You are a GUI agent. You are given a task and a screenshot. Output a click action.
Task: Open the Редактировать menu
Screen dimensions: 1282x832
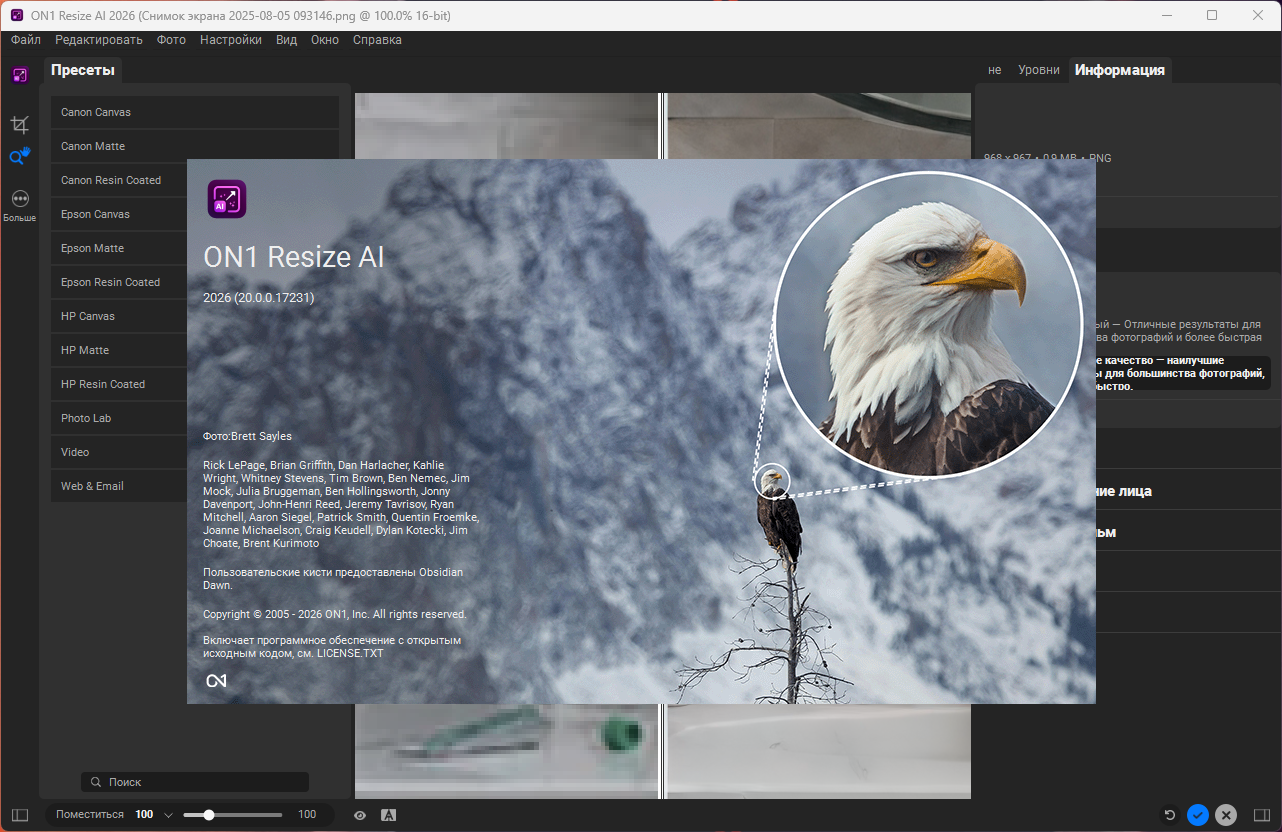[x=99, y=40]
